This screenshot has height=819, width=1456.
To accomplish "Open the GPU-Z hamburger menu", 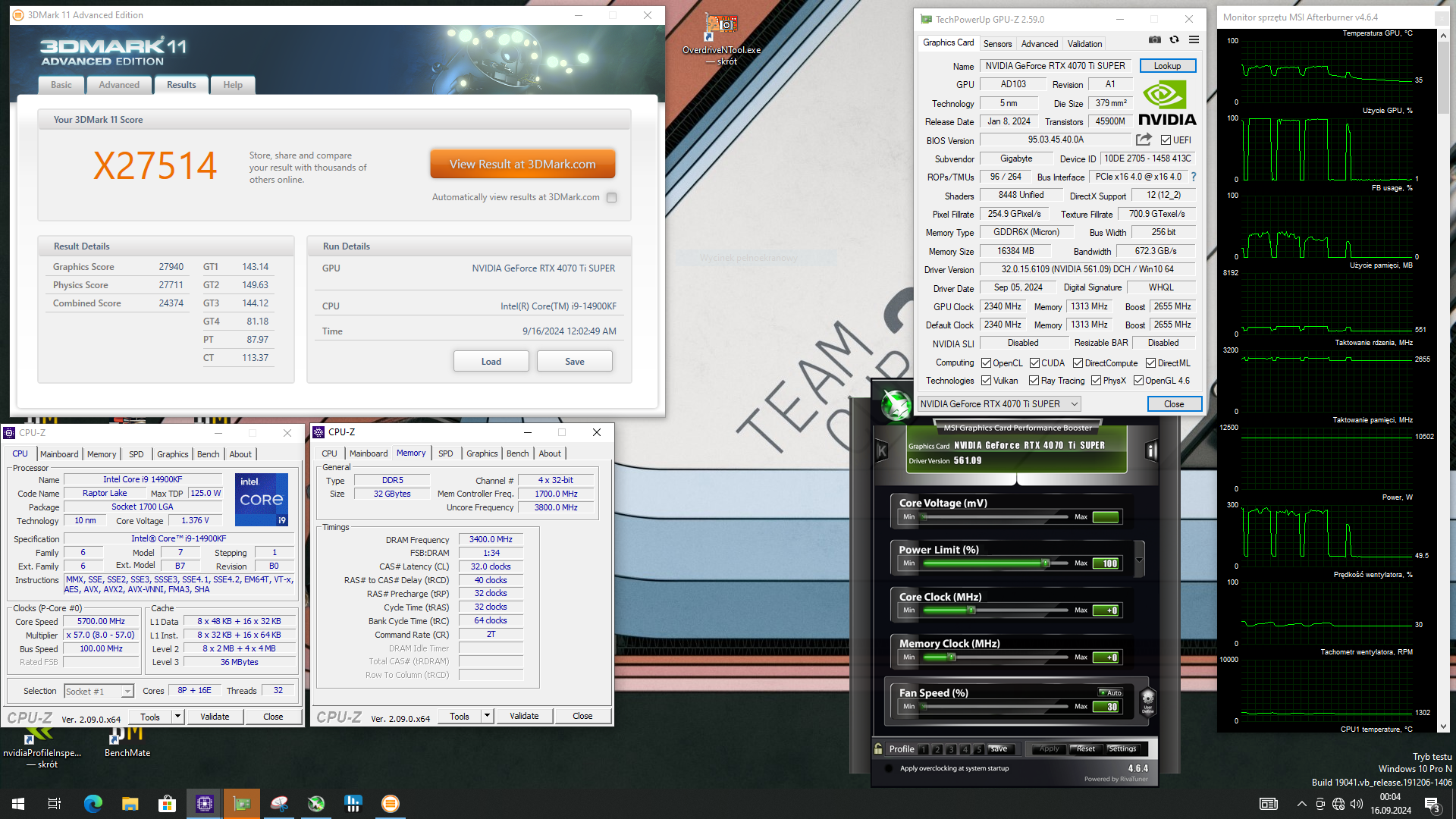I will [x=1194, y=40].
